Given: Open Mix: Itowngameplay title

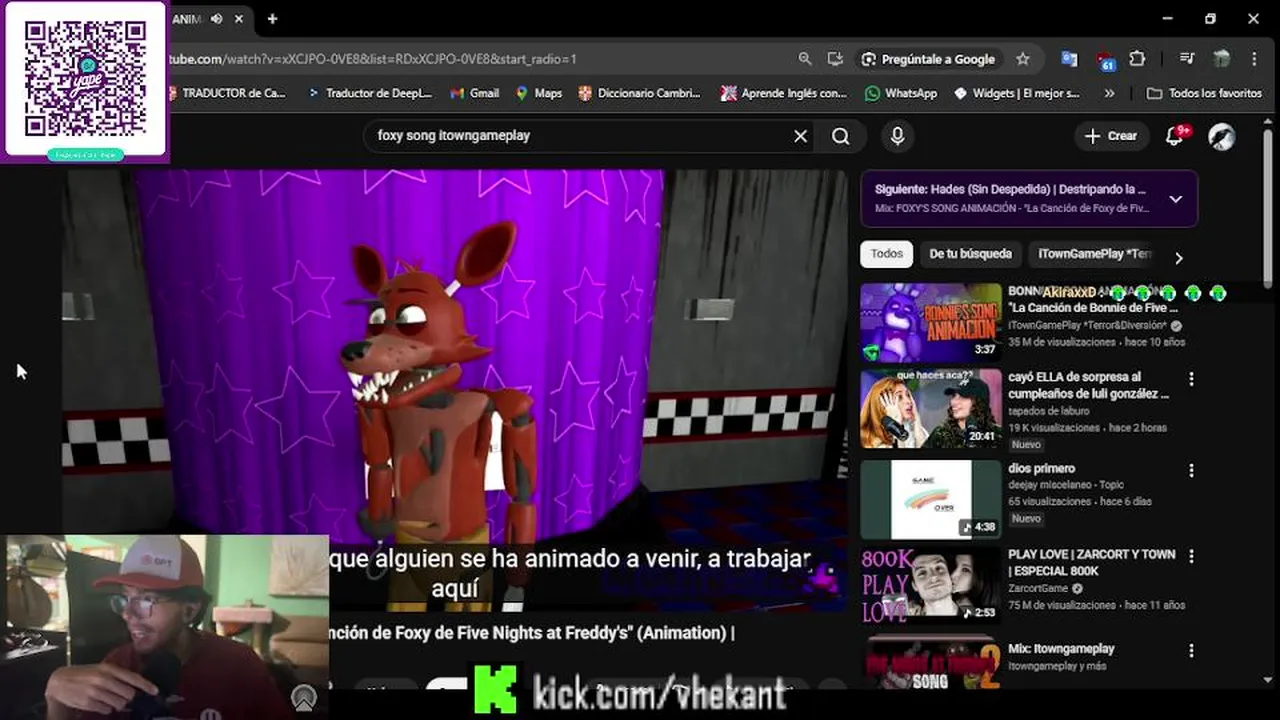Looking at the screenshot, I should pos(1061,649).
